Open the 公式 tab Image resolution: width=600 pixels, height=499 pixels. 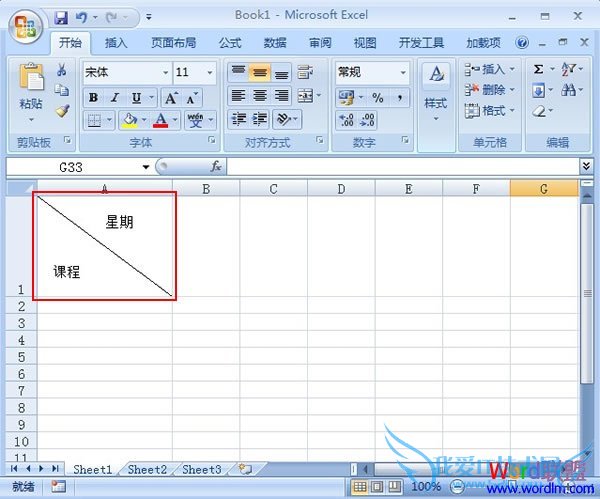tap(230, 43)
